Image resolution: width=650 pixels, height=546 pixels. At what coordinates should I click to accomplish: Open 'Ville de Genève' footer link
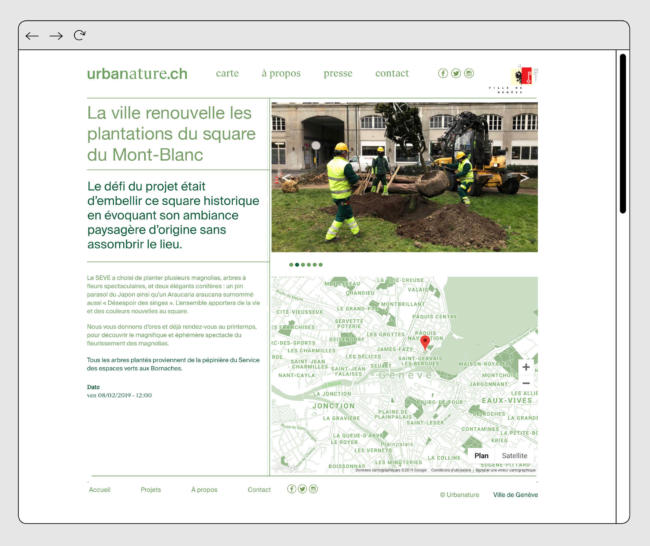click(515, 495)
